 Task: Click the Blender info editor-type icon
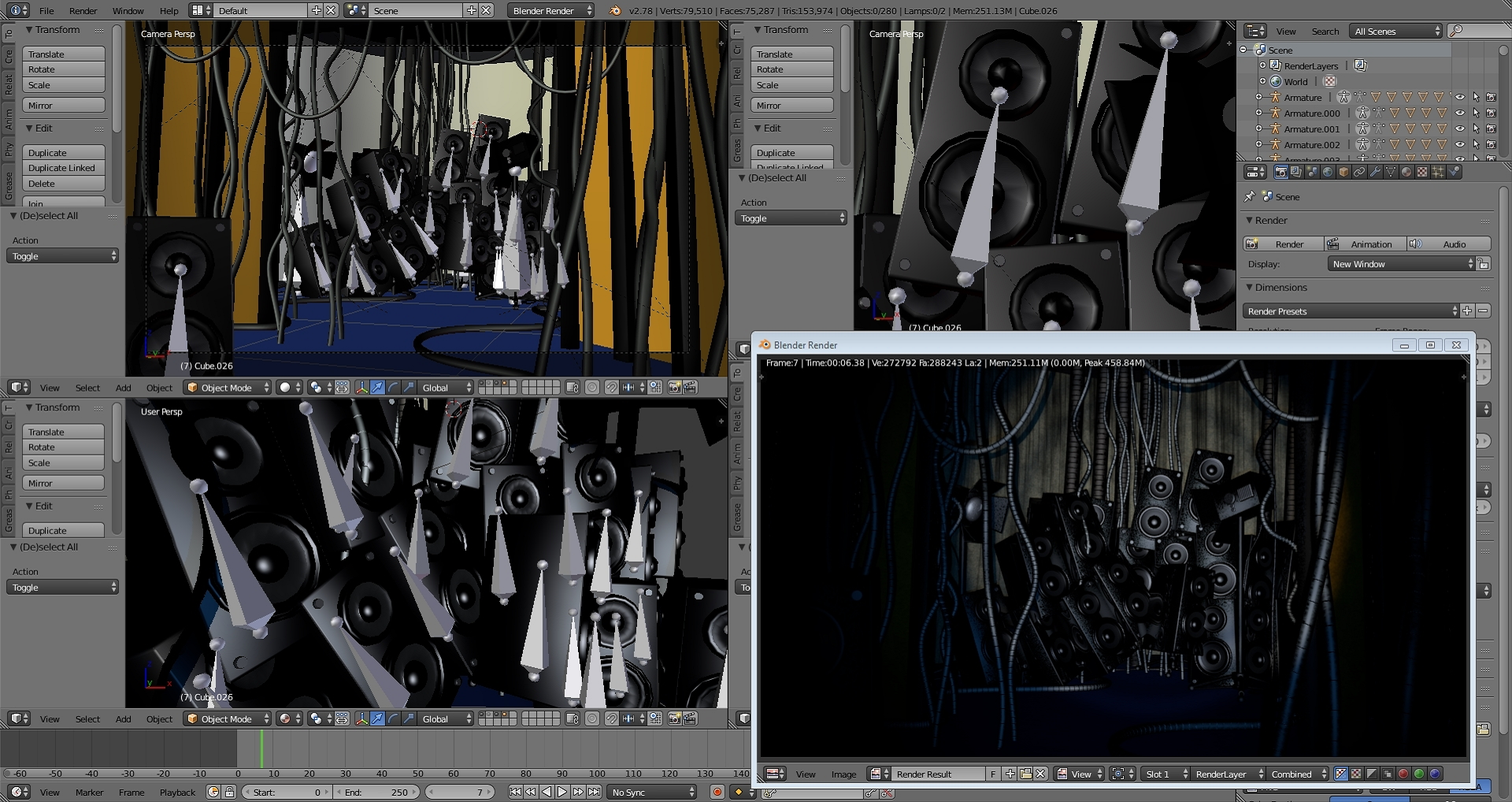pyautogui.click(x=18, y=10)
